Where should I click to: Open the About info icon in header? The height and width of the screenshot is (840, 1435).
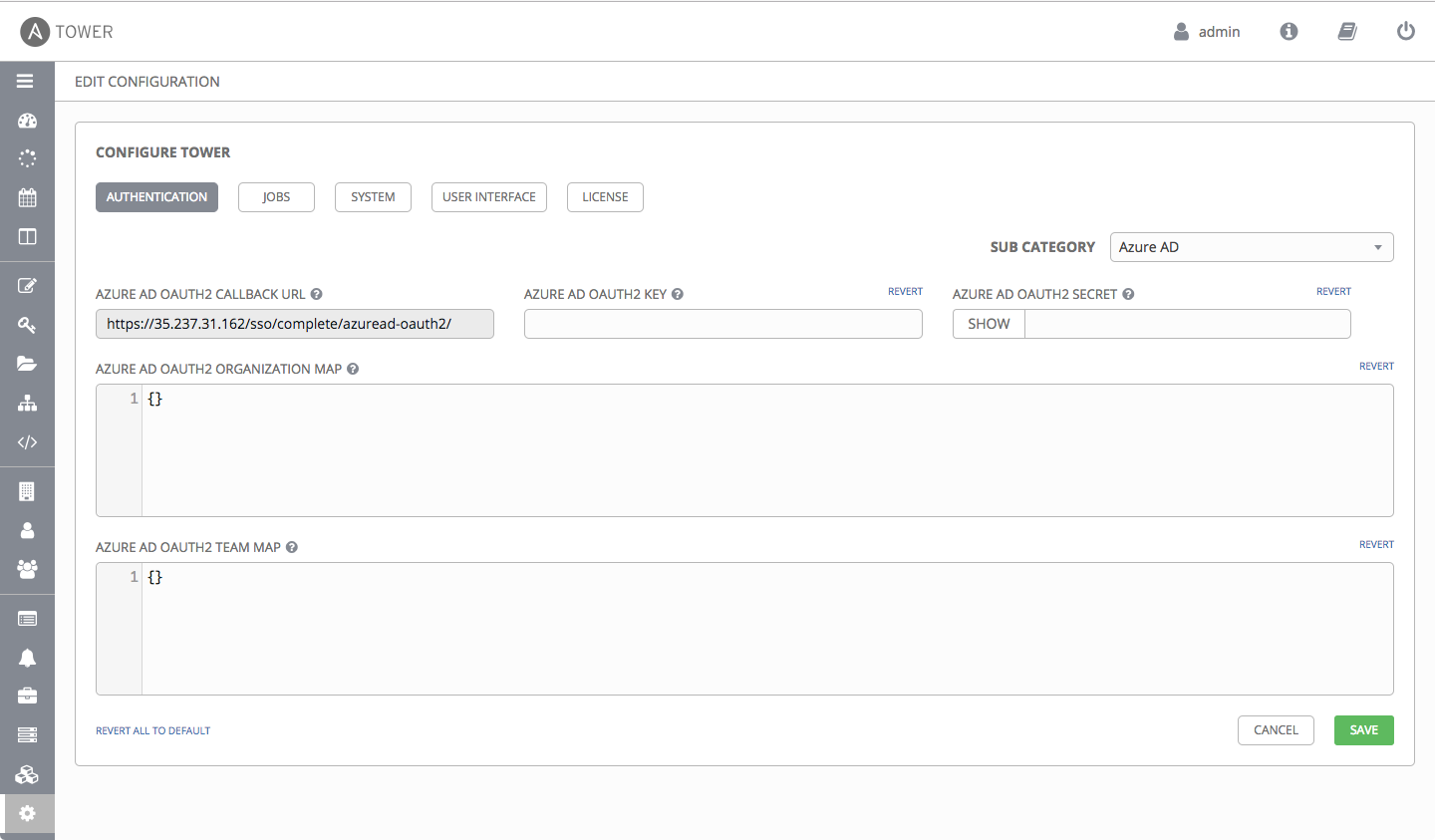(x=1289, y=31)
